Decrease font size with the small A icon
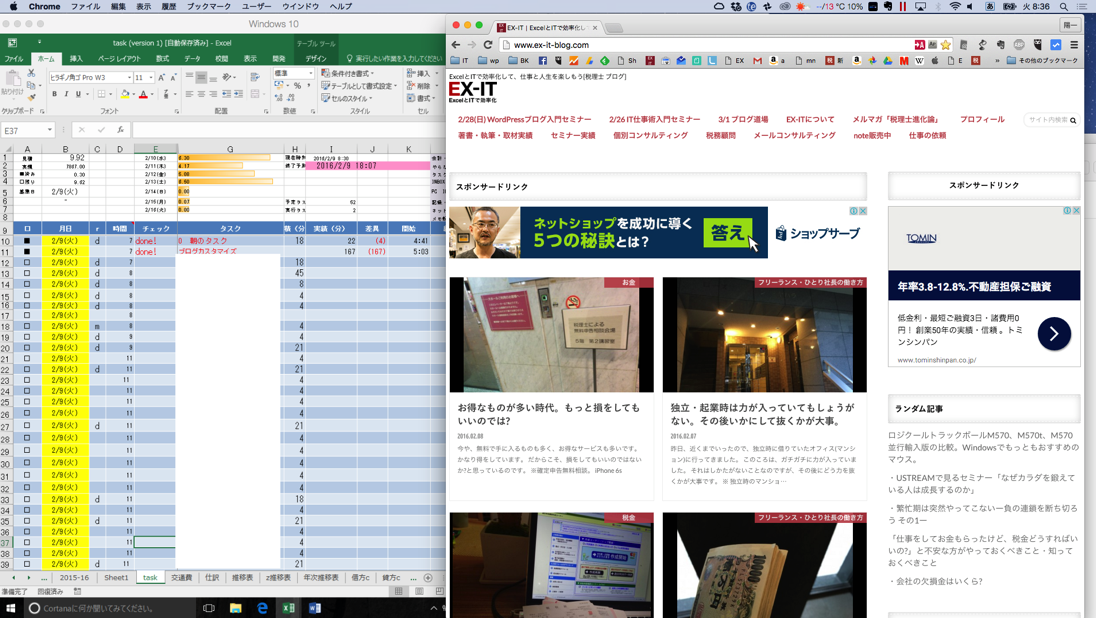This screenshot has height=618, width=1096. click(173, 78)
